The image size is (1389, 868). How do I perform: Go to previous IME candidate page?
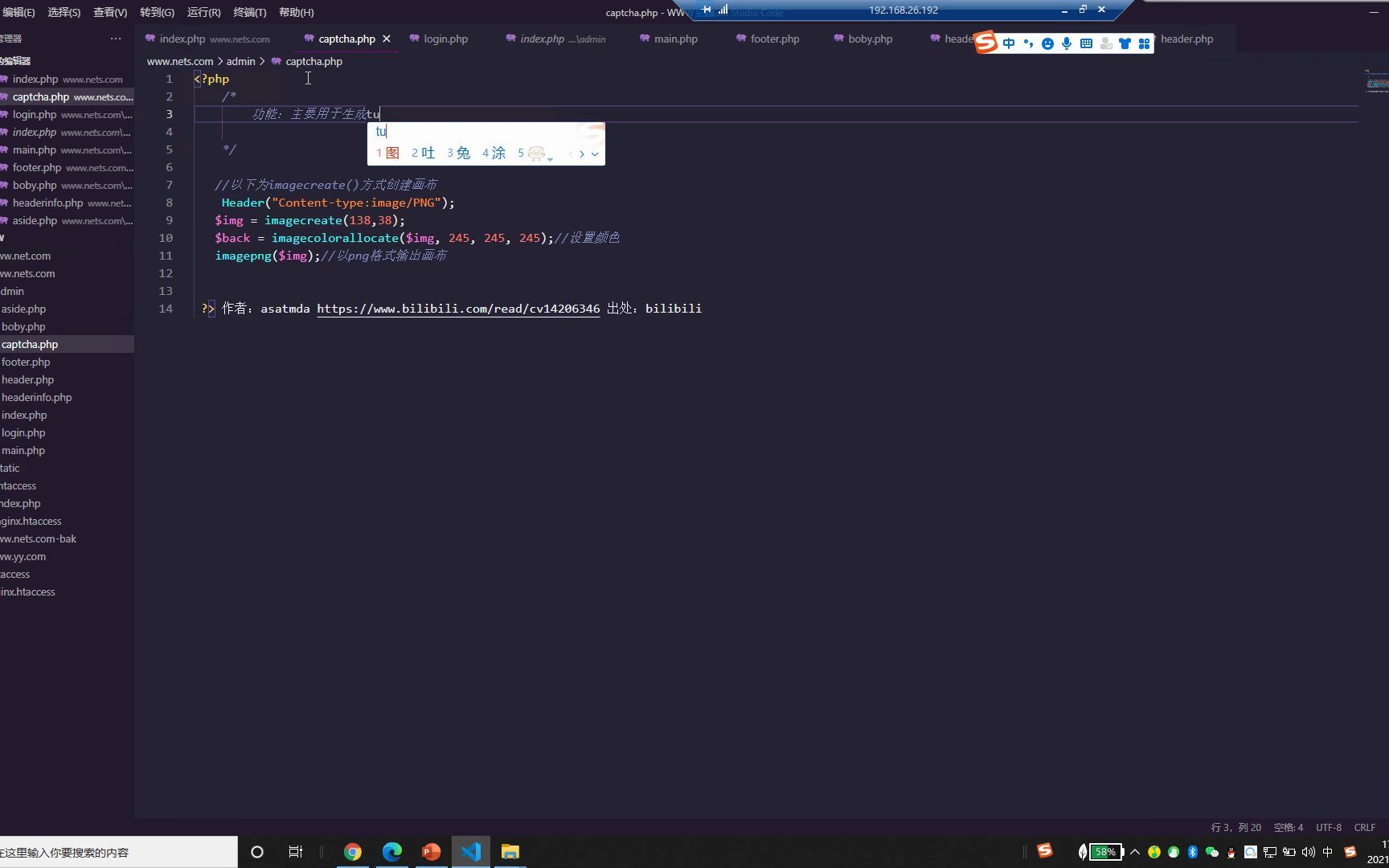pyautogui.click(x=571, y=154)
